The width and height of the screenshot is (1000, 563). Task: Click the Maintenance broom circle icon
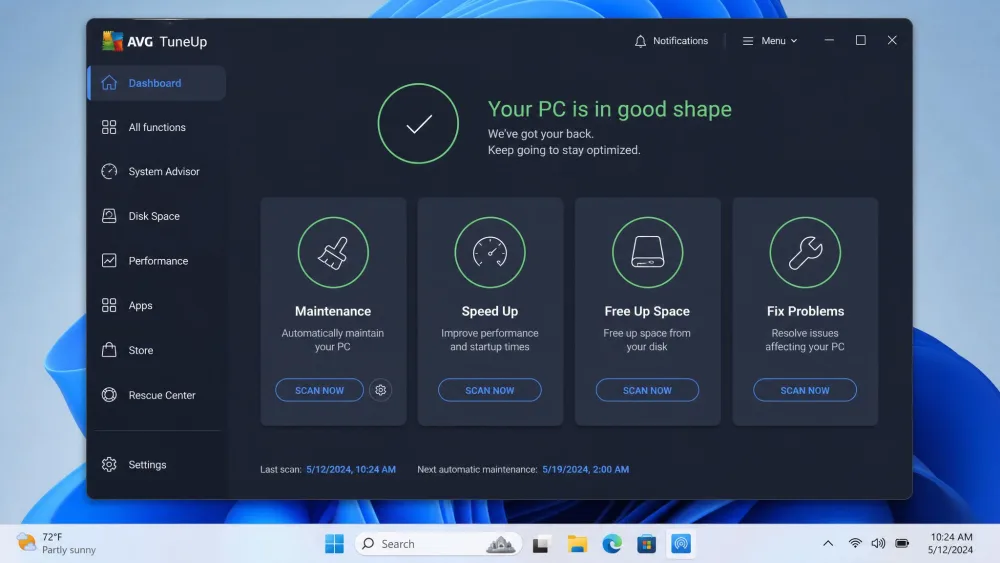pos(333,252)
